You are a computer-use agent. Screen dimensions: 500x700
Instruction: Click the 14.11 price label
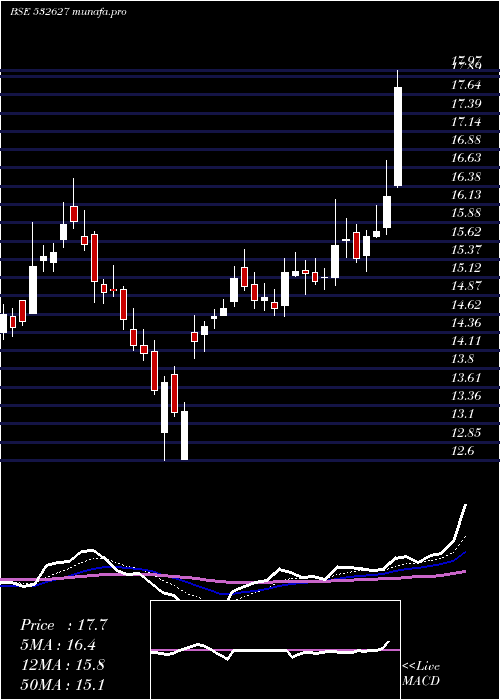point(466,341)
